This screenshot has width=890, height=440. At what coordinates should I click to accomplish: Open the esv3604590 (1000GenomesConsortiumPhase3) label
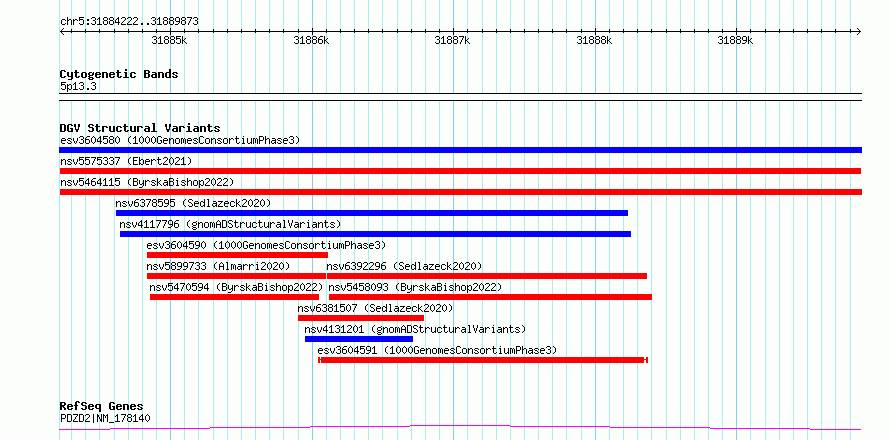(x=266, y=245)
